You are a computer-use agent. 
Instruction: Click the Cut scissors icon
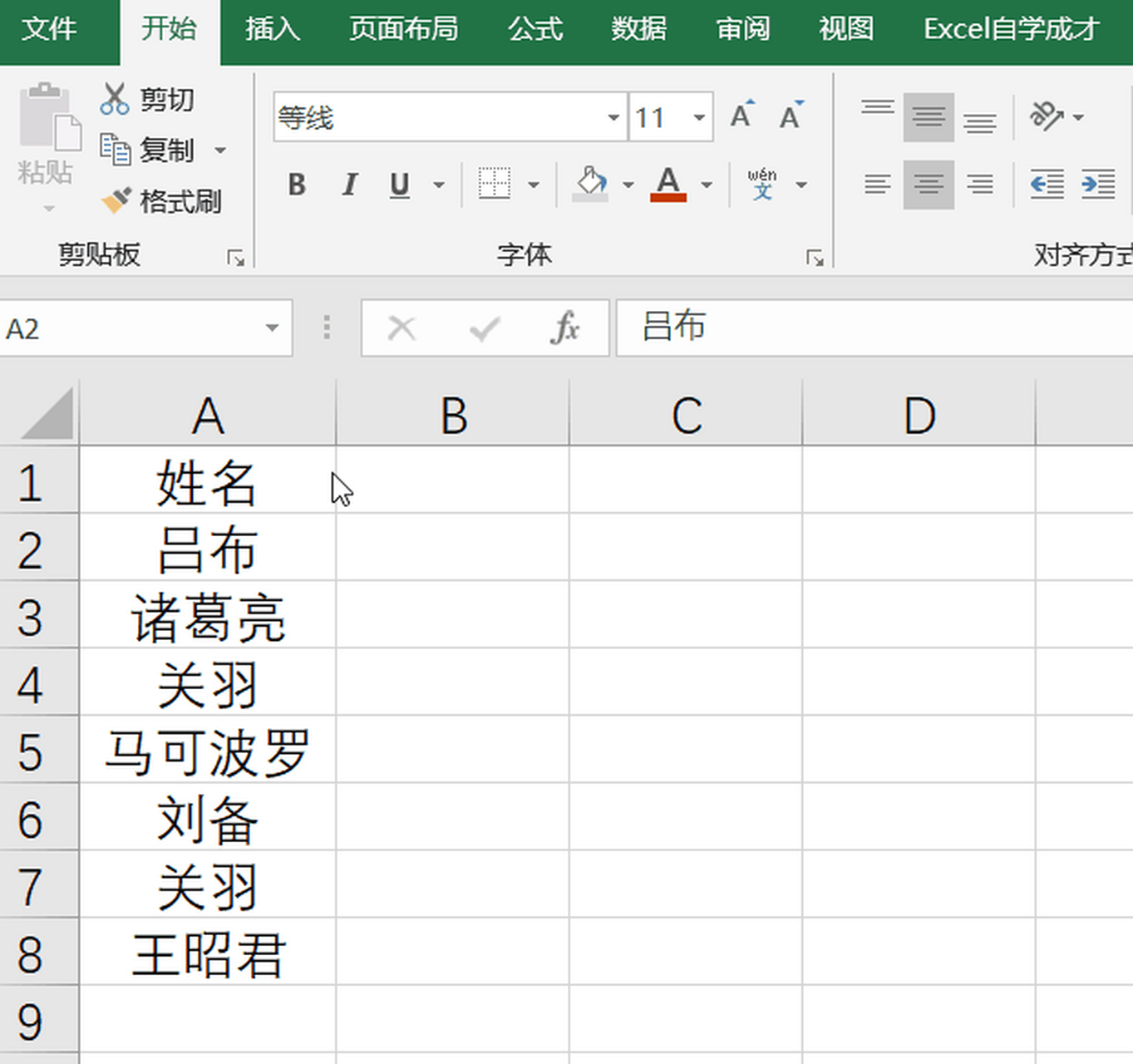pyautogui.click(x=114, y=99)
